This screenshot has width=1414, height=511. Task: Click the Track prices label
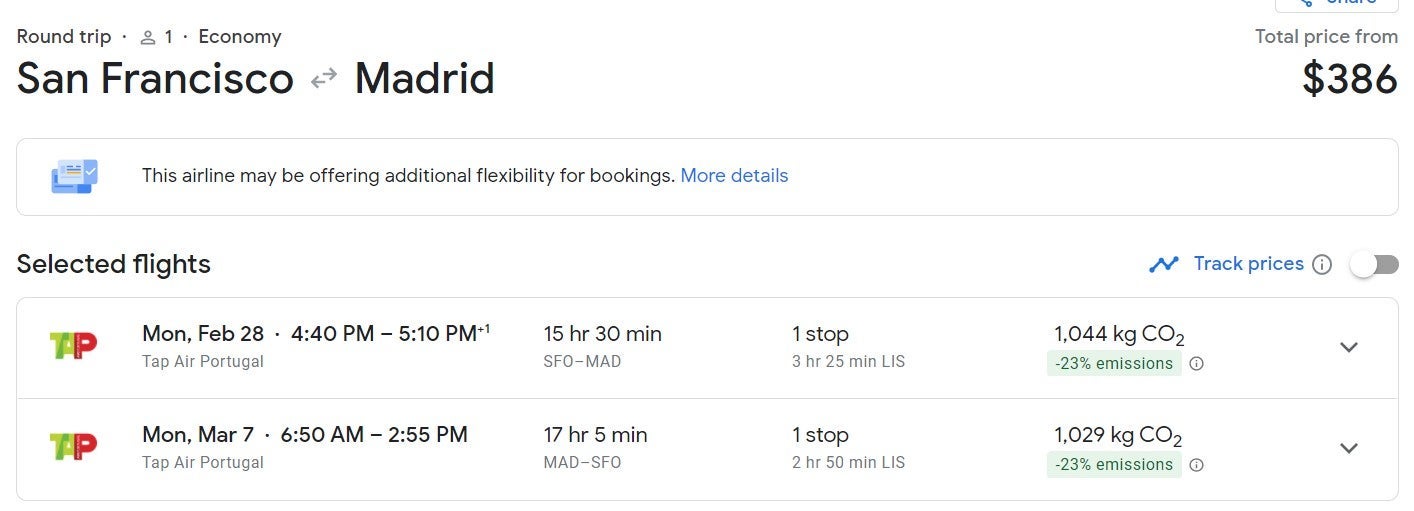coord(1248,264)
